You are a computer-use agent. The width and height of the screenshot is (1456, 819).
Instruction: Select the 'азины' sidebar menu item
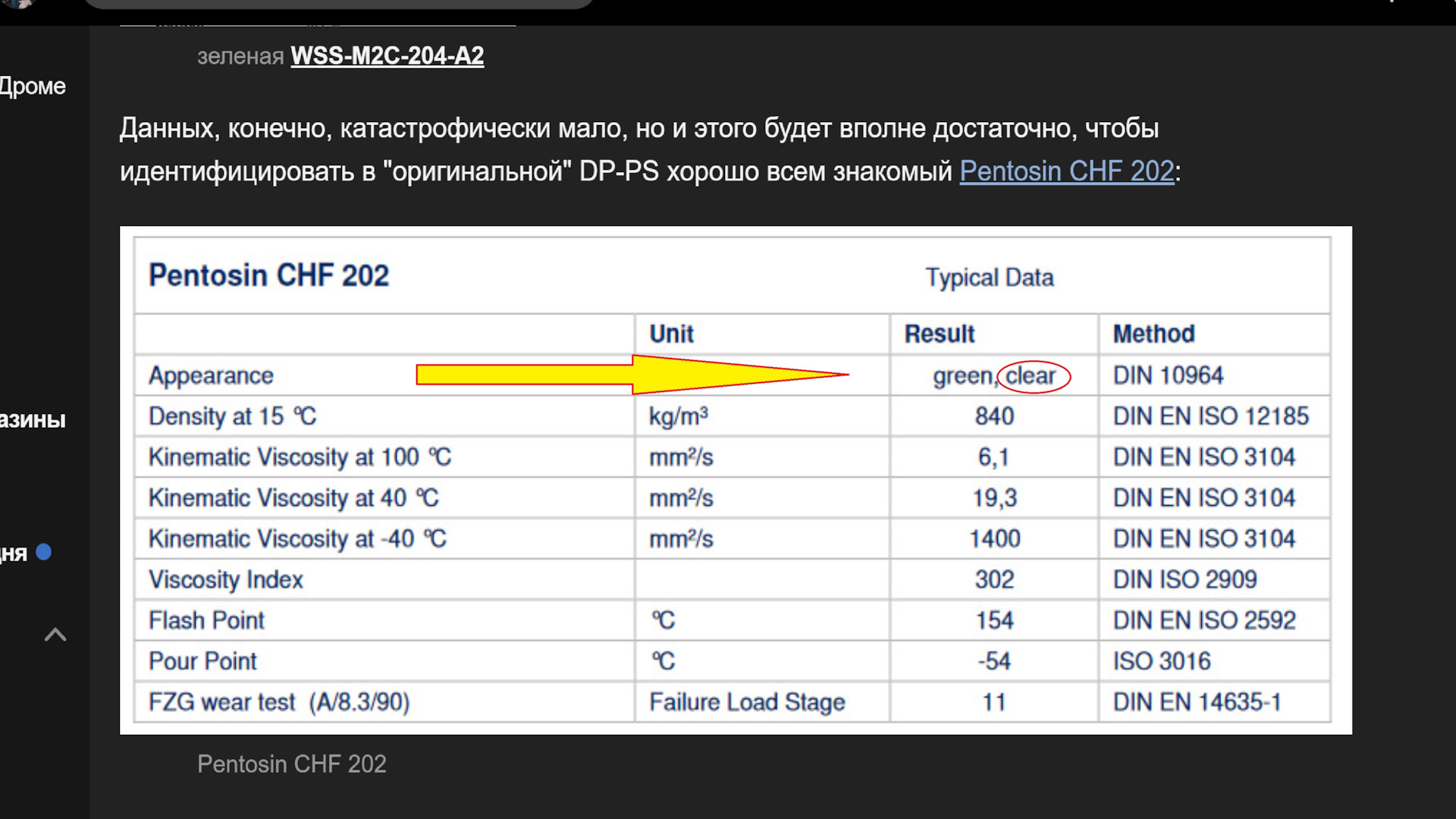[x=33, y=419]
